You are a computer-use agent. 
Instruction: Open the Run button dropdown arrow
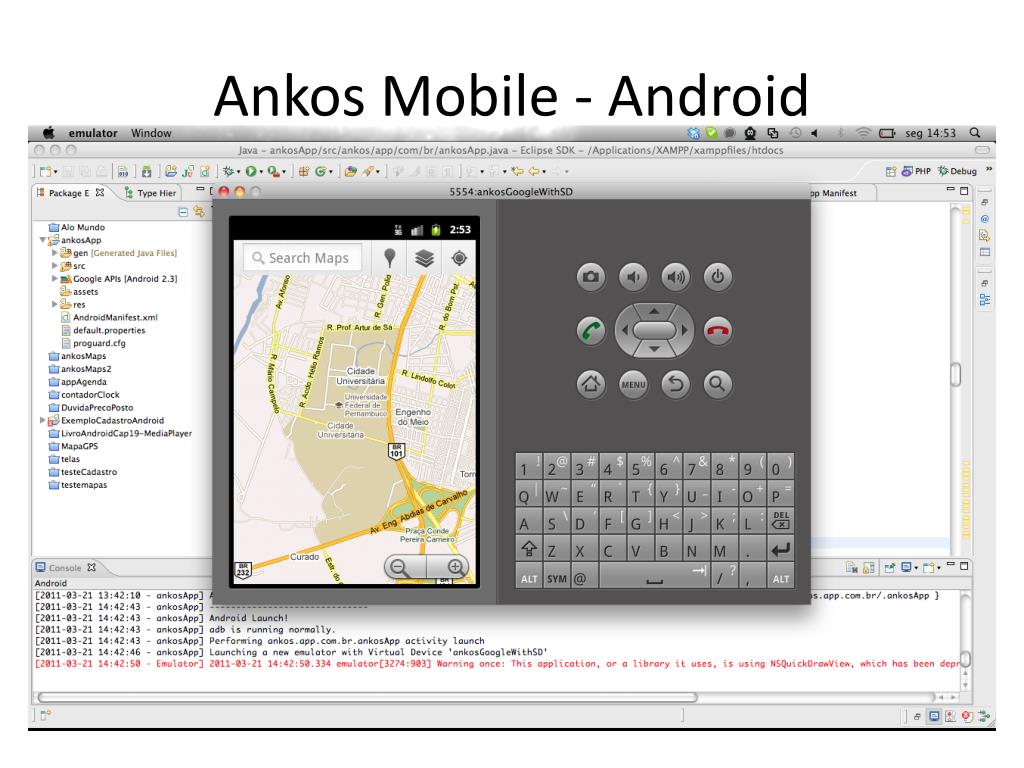261,172
